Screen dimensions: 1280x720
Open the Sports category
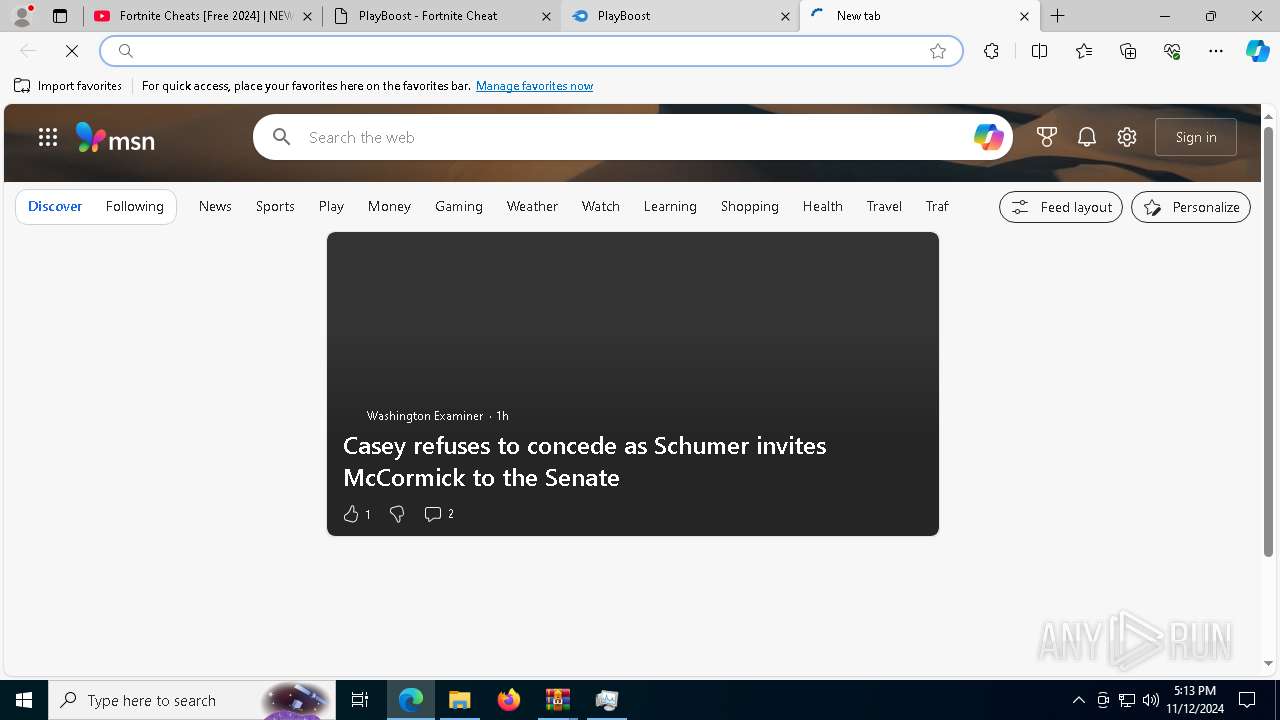tap(275, 206)
